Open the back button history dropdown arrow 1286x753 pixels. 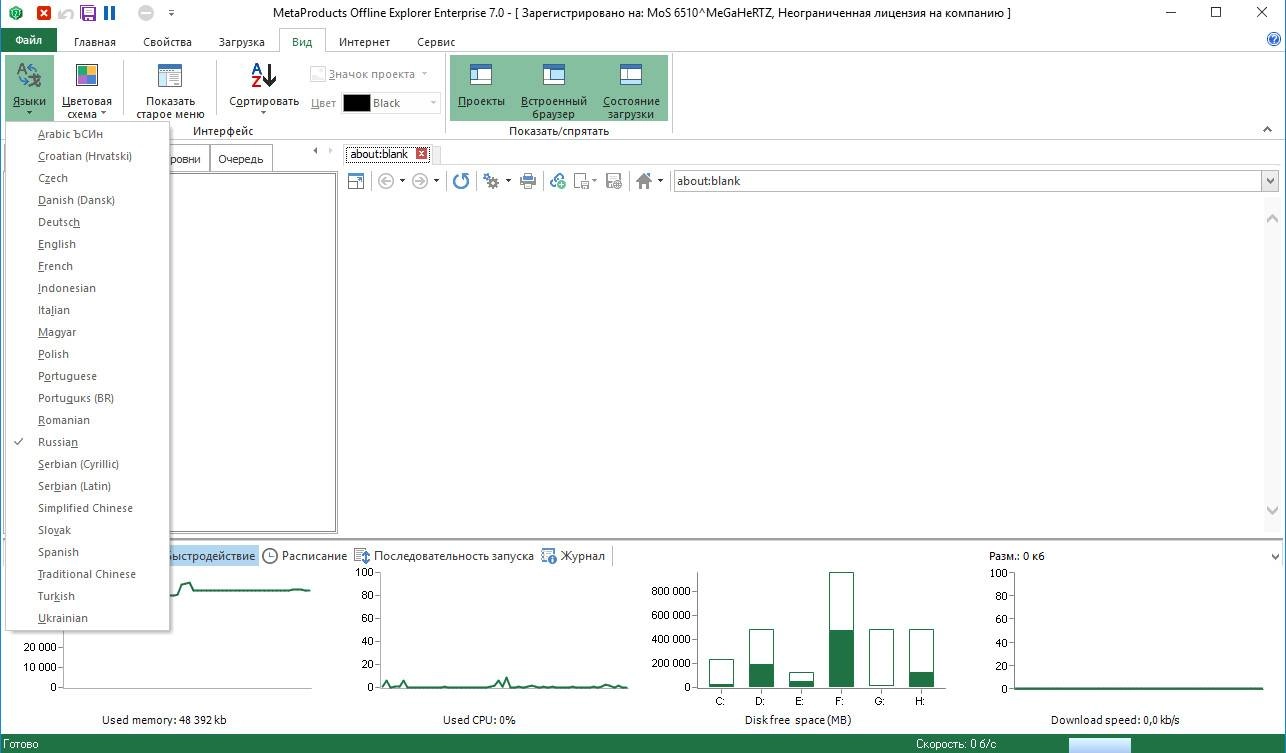(x=402, y=181)
